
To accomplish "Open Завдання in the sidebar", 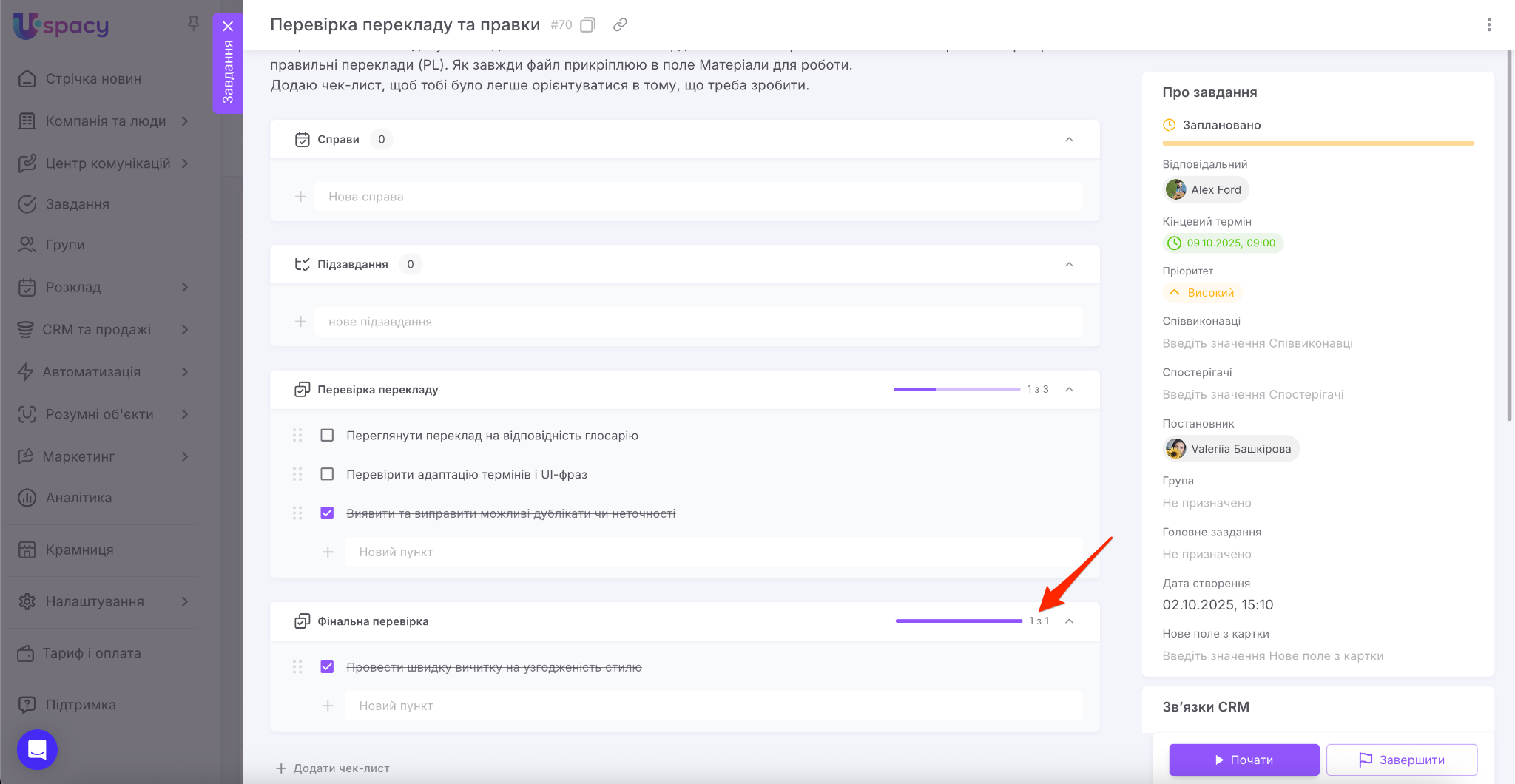I will click(x=77, y=204).
